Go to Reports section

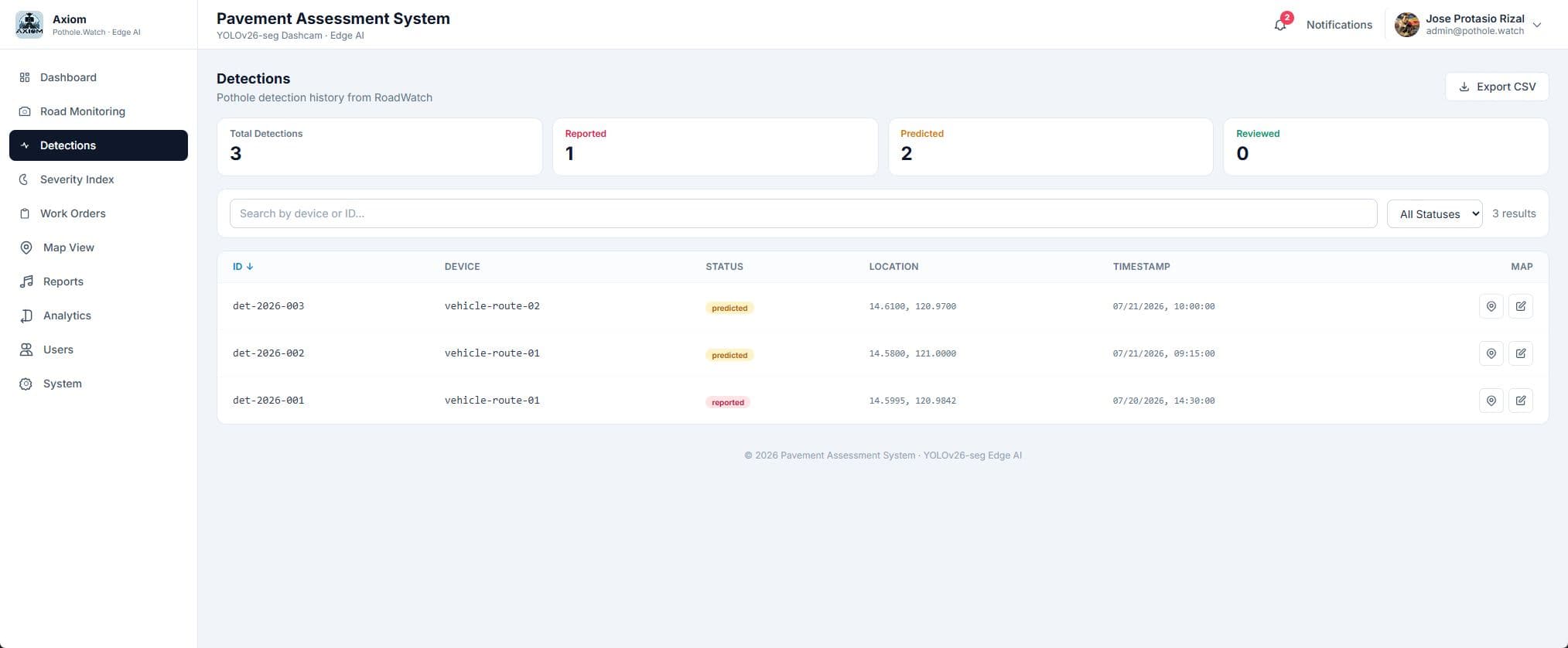pyautogui.click(x=98, y=281)
